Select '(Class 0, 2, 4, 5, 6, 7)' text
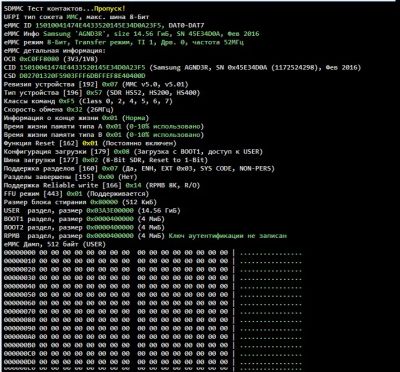The image size is (400, 372). pyautogui.click(x=125, y=101)
